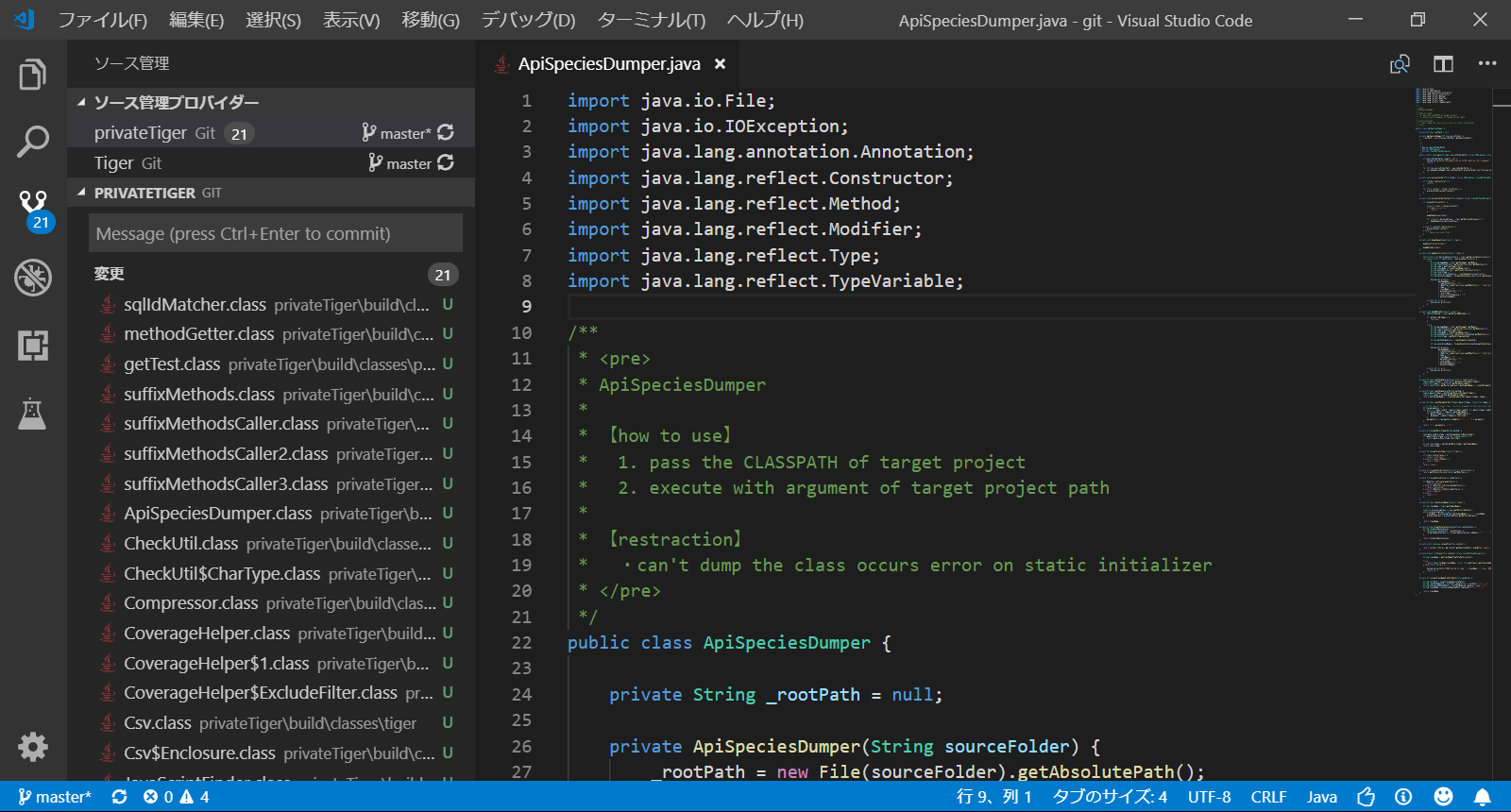This screenshot has width=1511, height=812.
Task: Open changes compare icon in editor toolbar
Action: pos(1400,63)
